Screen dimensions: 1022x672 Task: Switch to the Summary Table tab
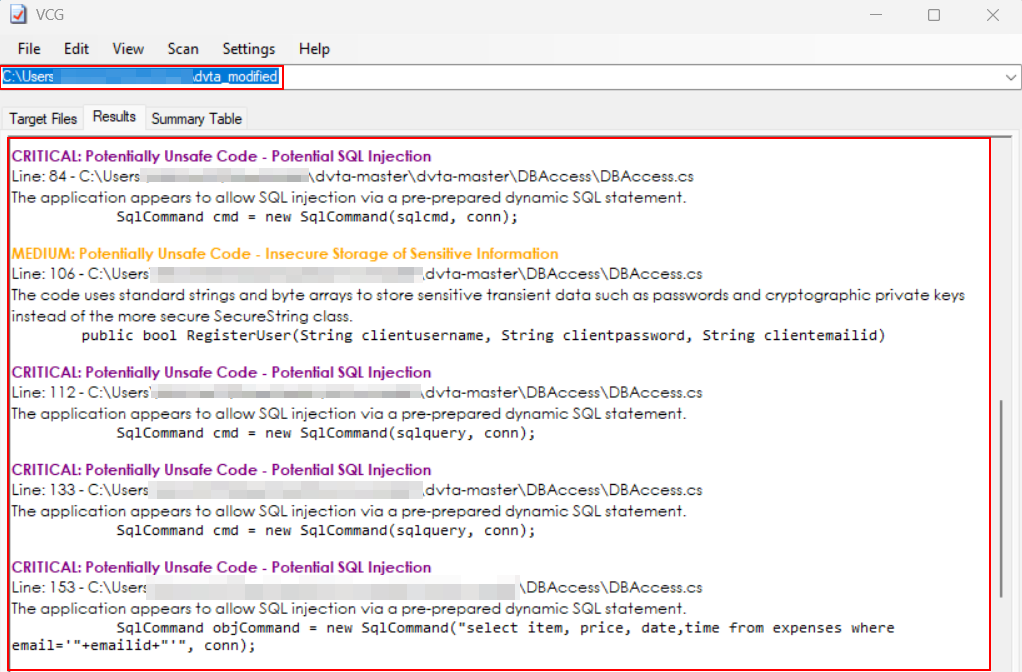[196, 118]
